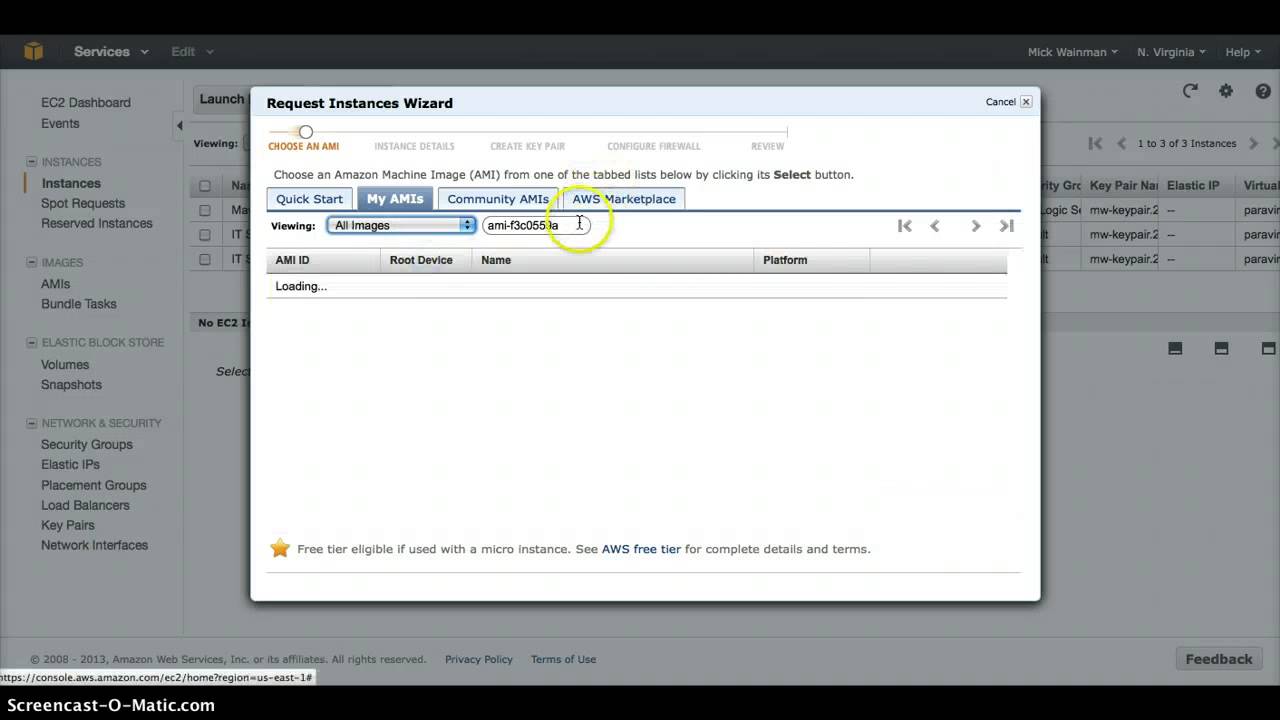
Task: Open the Help menu
Action: (1244, 52)
